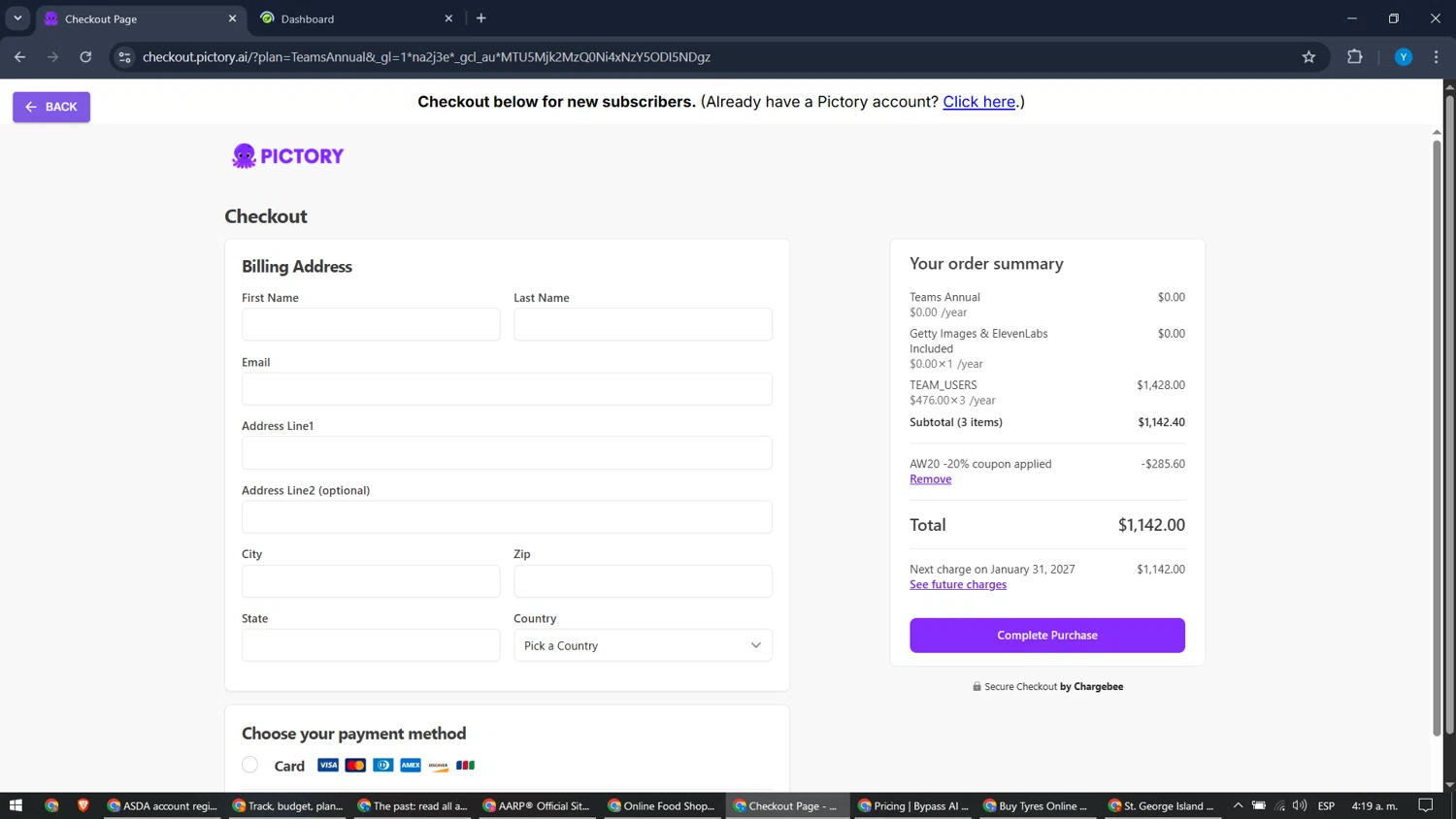This screenshot has width=1456, height=819.
Task: Click the Visa card icon
Action: coord(328,766)
